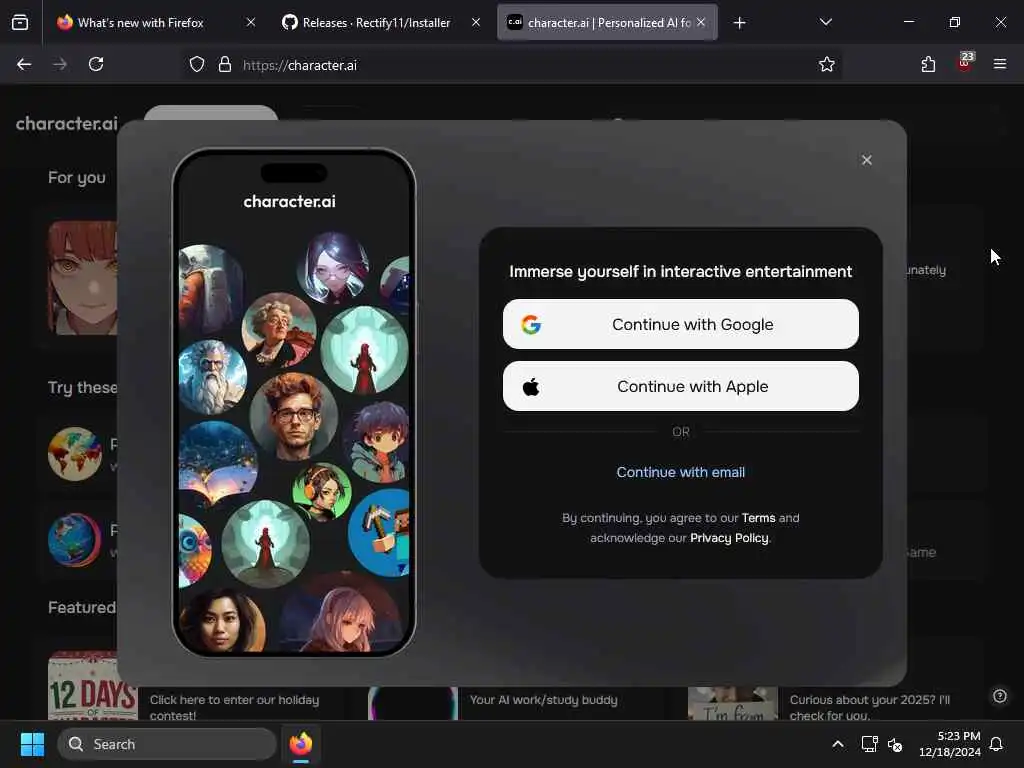
Task: Click Continue with Apple button
Action: tap(680, 386)
